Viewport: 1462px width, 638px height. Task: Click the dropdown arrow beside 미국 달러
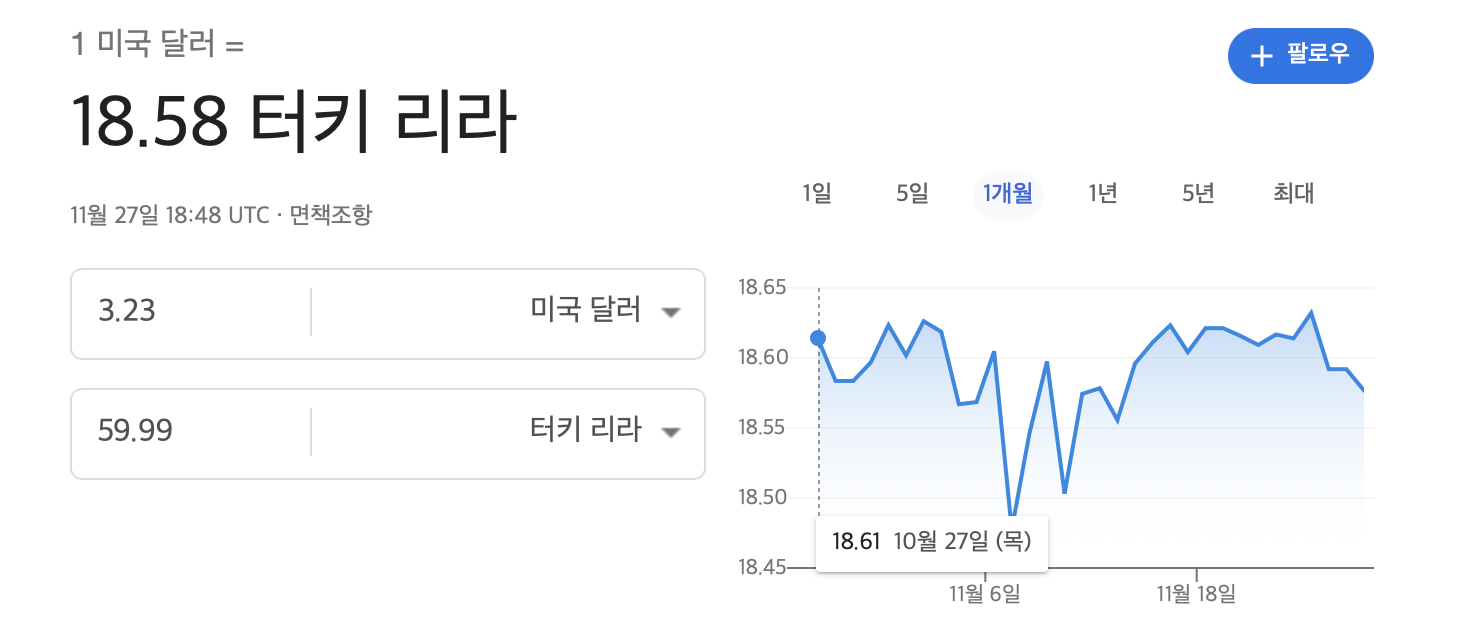672,313
